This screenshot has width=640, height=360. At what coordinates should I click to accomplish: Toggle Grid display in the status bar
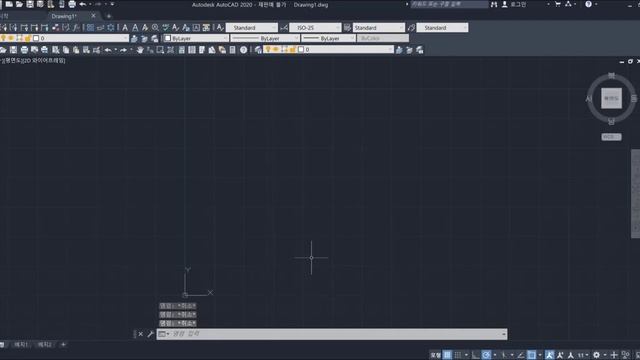447,355
